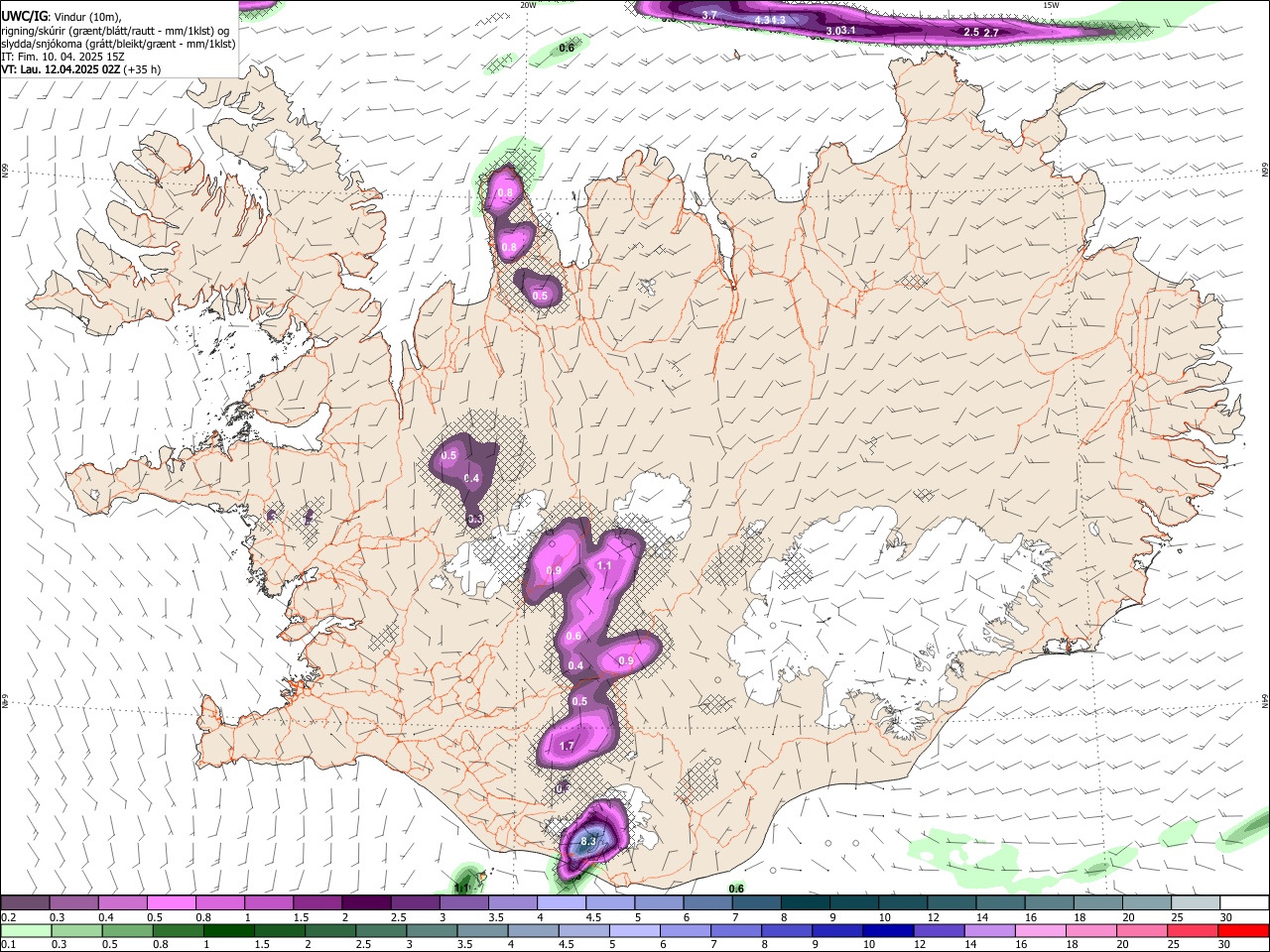Viewport: 1270px width, 952px height.
Task: Click the 64N latitude label on the right edge
Action: click(x=1265, y=700)
